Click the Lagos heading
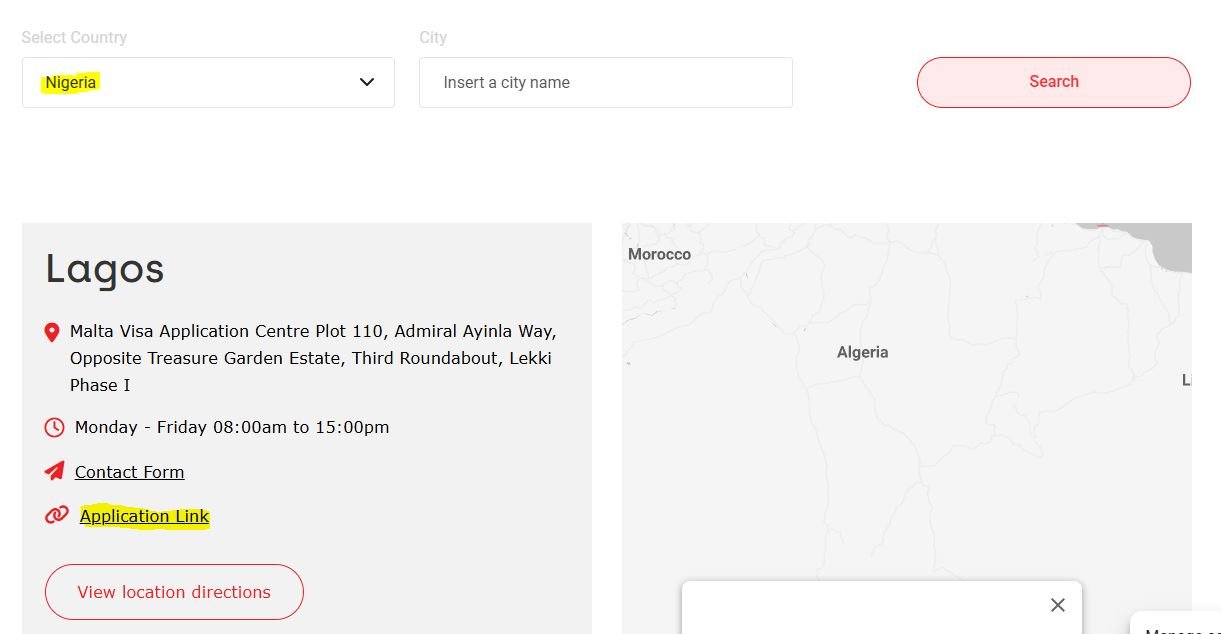The width and height of the screenshot is (1221, 634). tap(104, 268)
